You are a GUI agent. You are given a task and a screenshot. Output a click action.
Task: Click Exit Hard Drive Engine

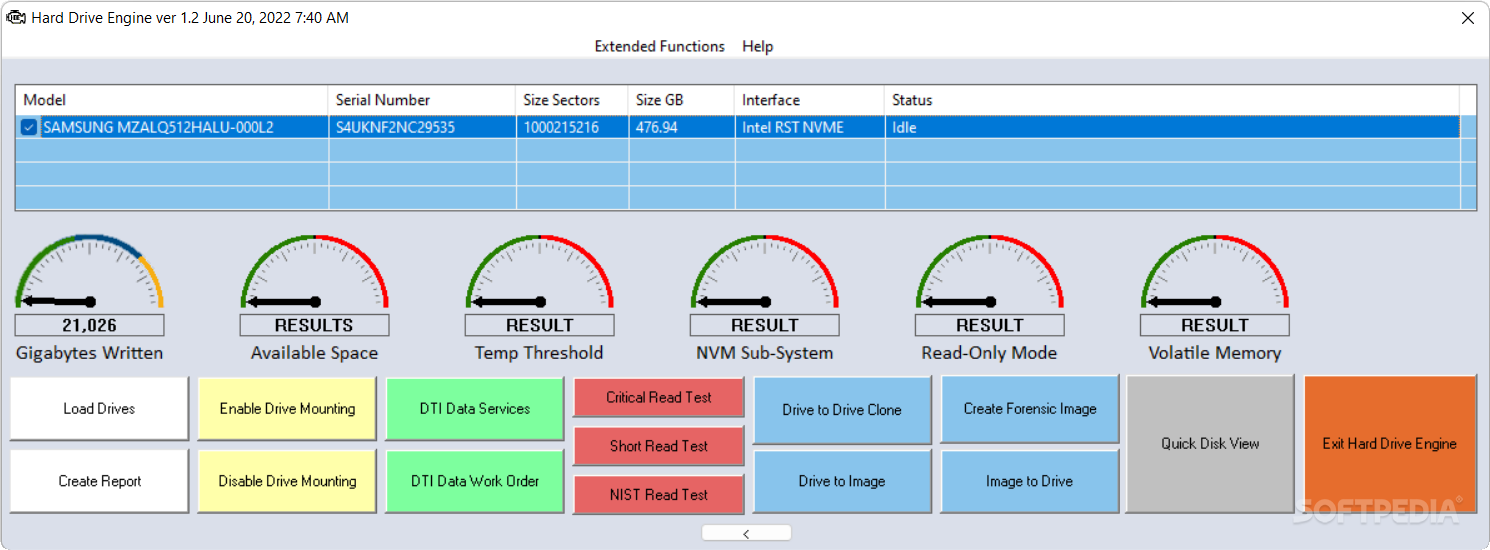(x=1390, y=443)
